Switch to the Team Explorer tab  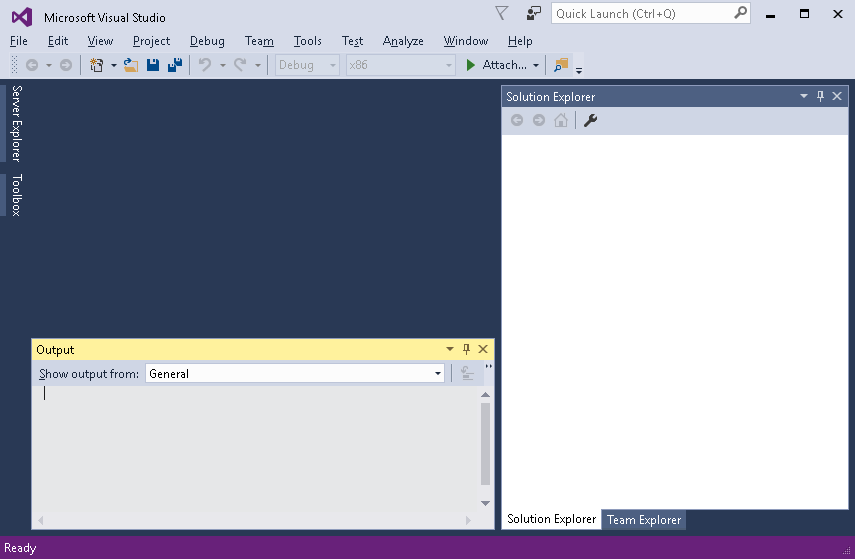[x=644, y=520]
